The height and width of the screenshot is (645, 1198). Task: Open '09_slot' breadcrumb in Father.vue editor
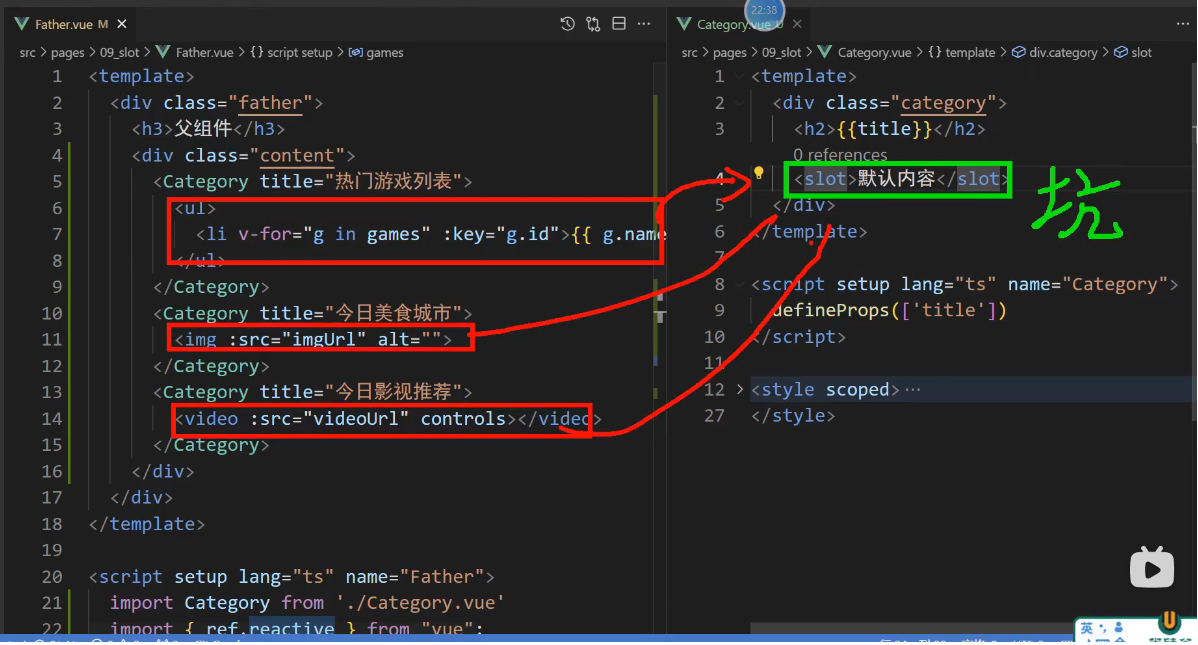[x=120, y=53]
